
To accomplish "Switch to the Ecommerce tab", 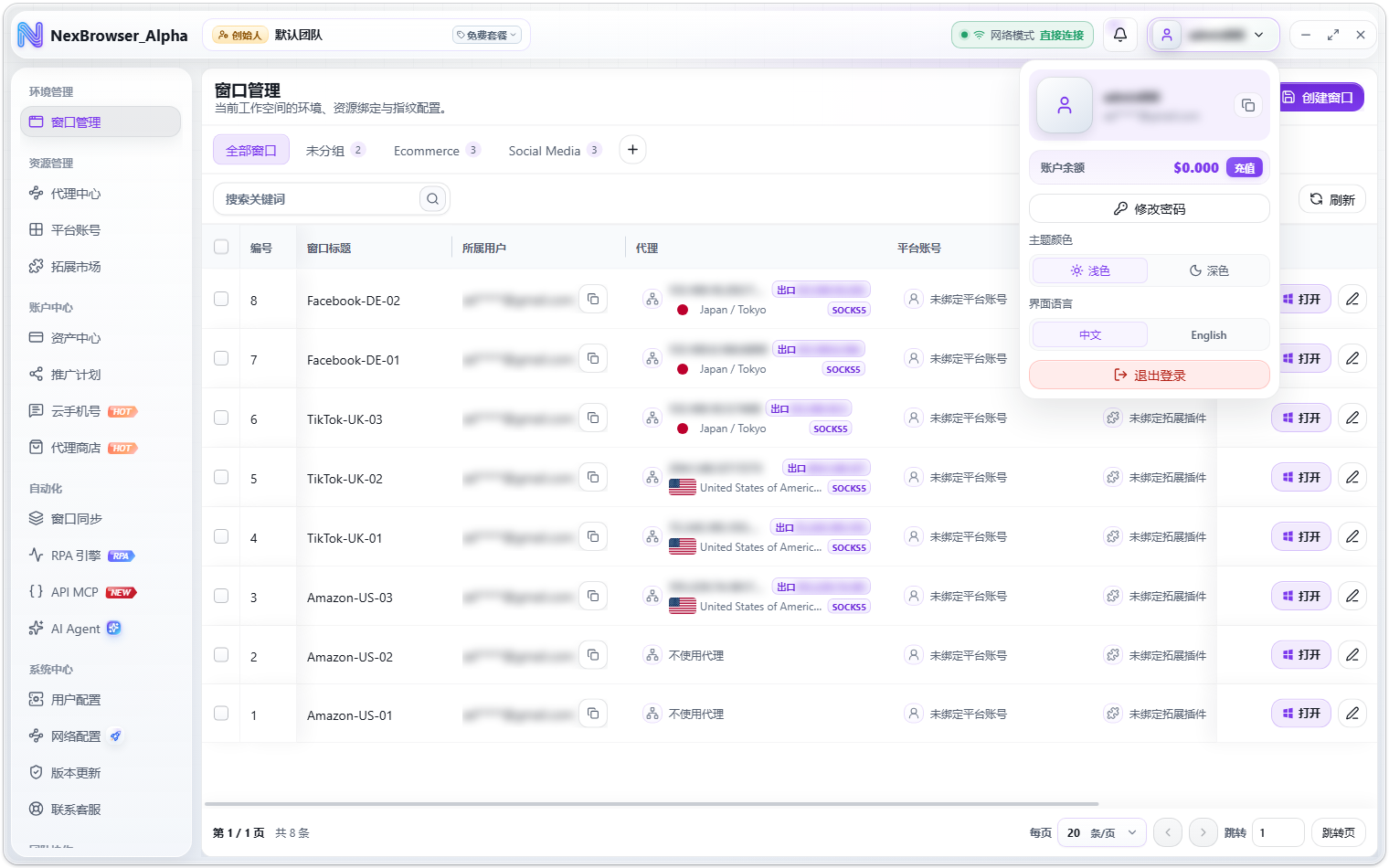I will 437,150.
